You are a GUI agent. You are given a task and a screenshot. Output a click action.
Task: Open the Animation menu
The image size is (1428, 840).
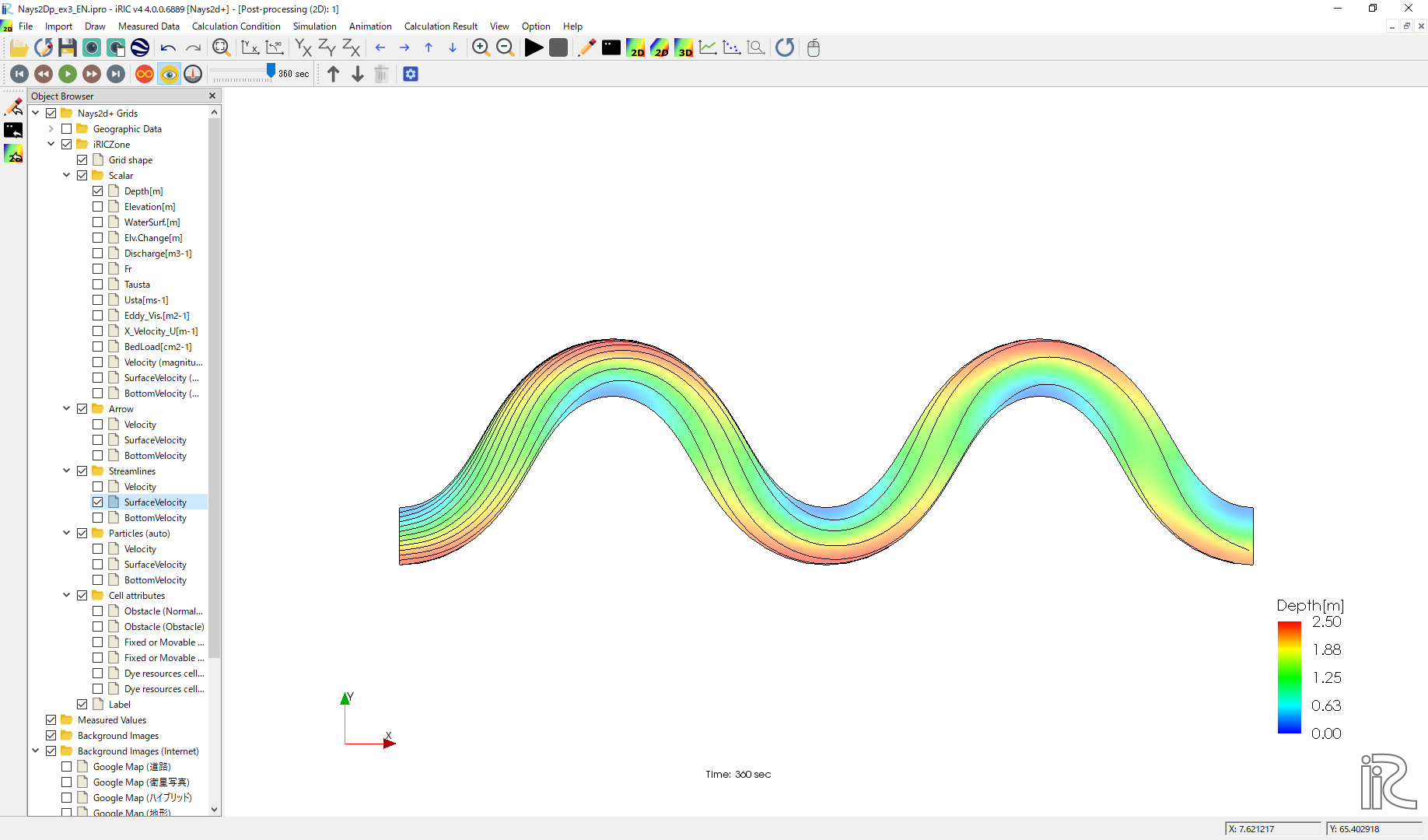[x=370, y=26]
